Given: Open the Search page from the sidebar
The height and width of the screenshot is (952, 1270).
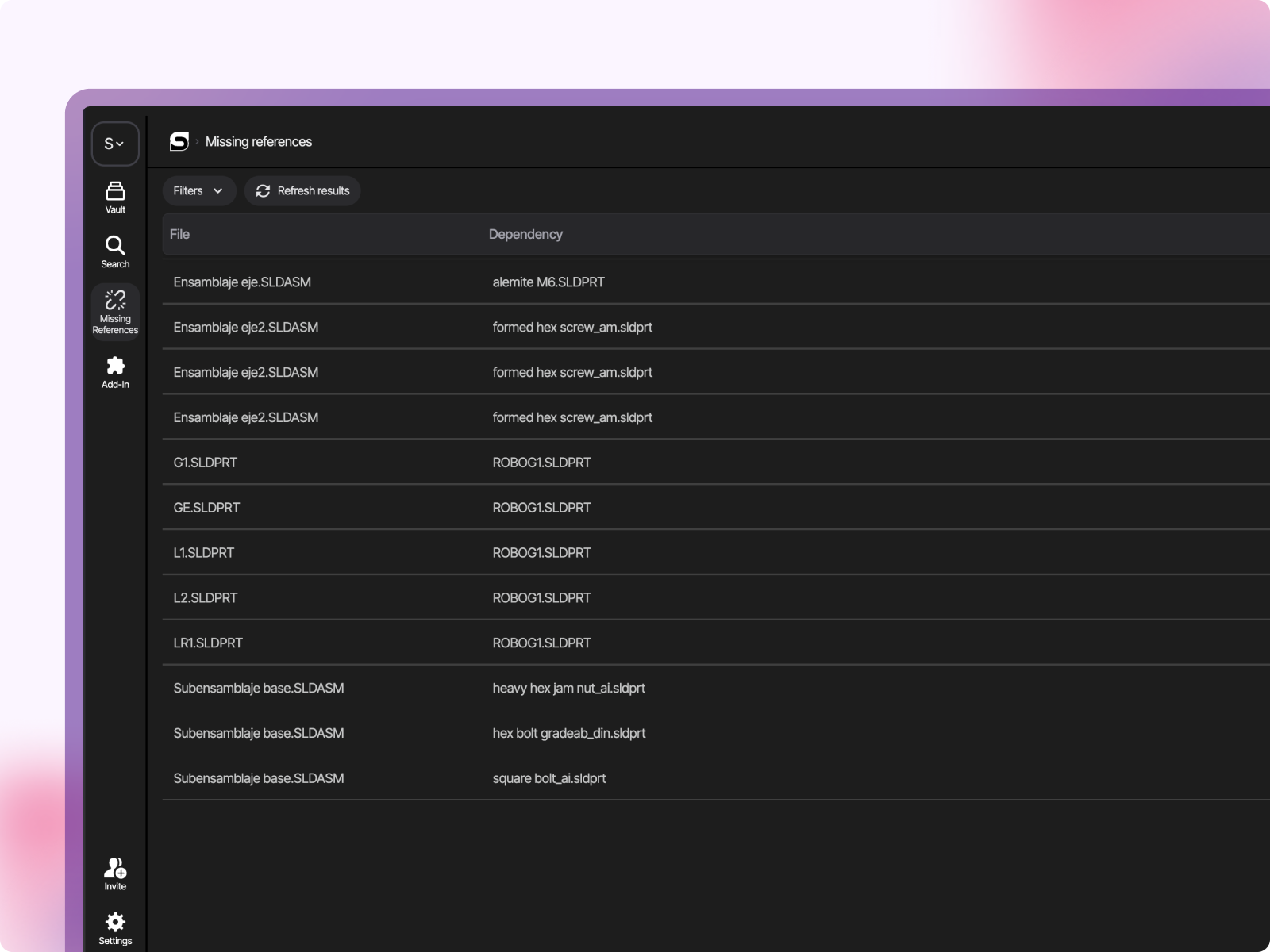Looking at the screenshot, I should pos(115,252).
